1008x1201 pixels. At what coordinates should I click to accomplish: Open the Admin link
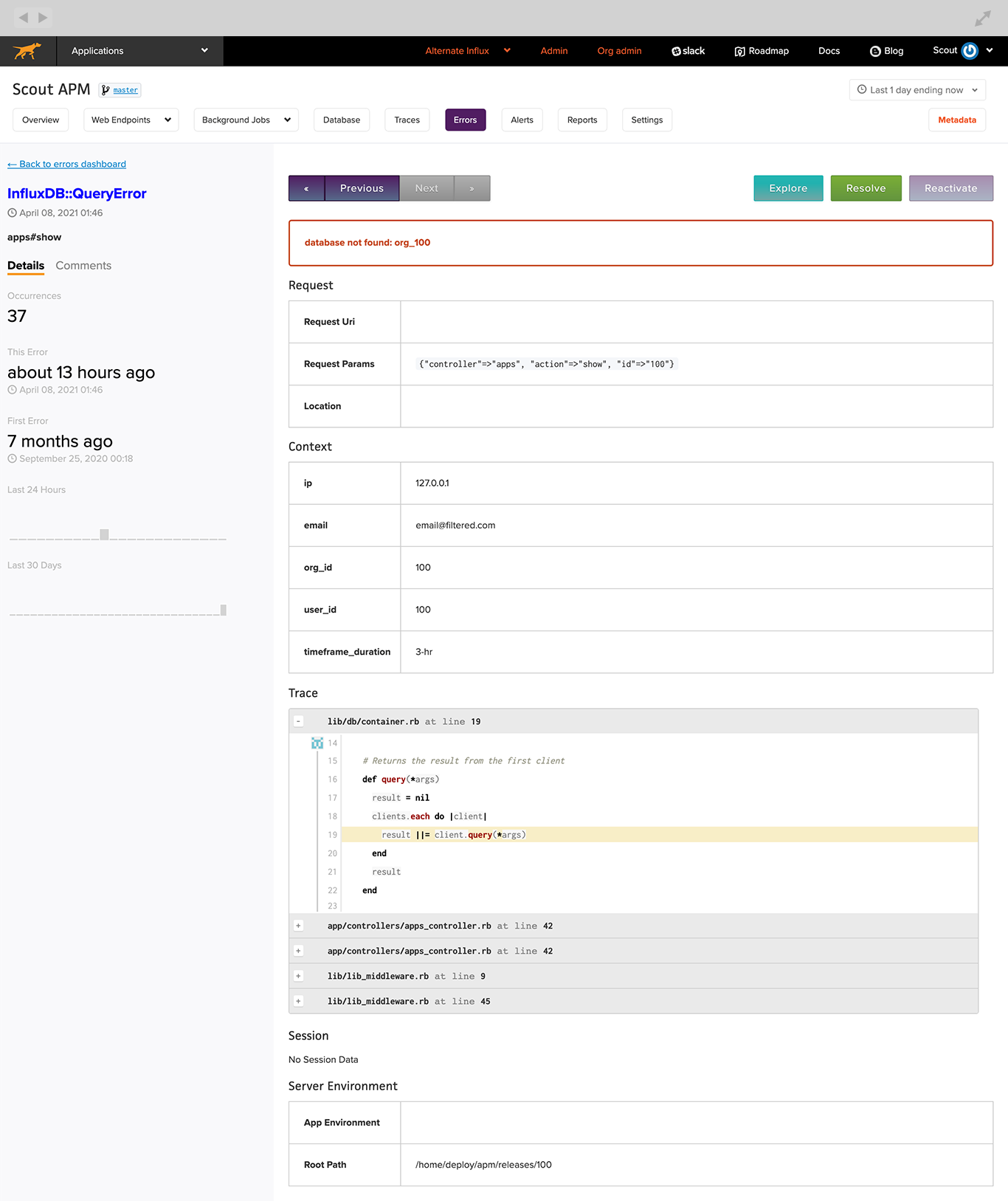pos(554,51)
